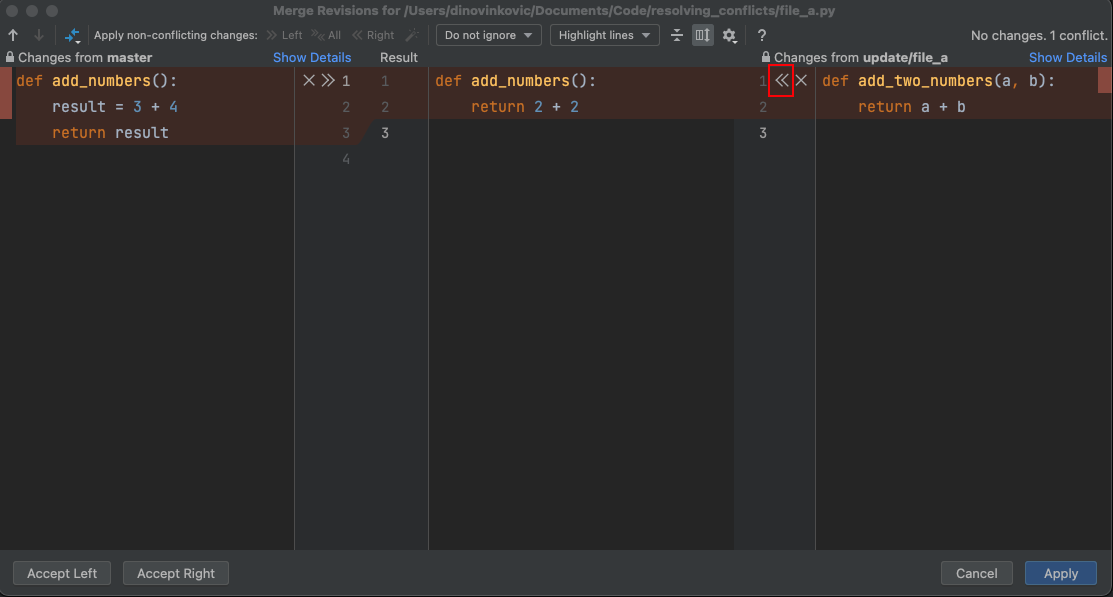Image resolution: width=1113 pixels, height=597 pixels.
Task: Apply change from master using the chevron gutter icon
Action: [x=326, y=80]
